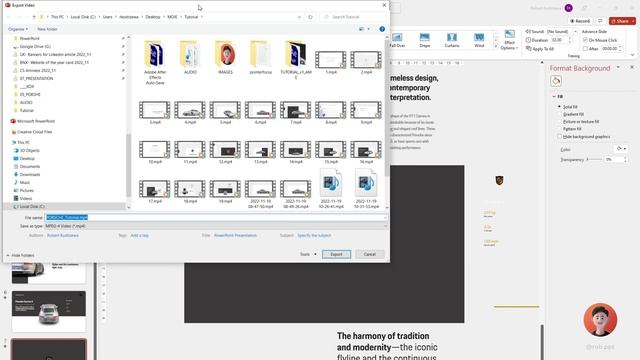640x360 pixels.
Task: Apply the Drape transition
Action: click(x=424, y=40)
